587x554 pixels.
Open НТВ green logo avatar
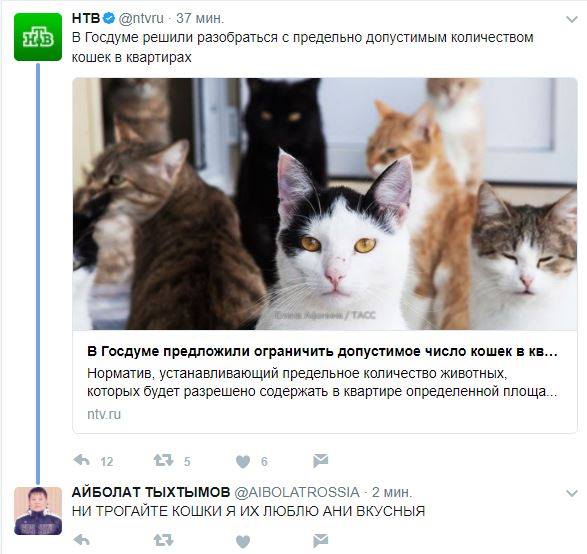(38, 37)
